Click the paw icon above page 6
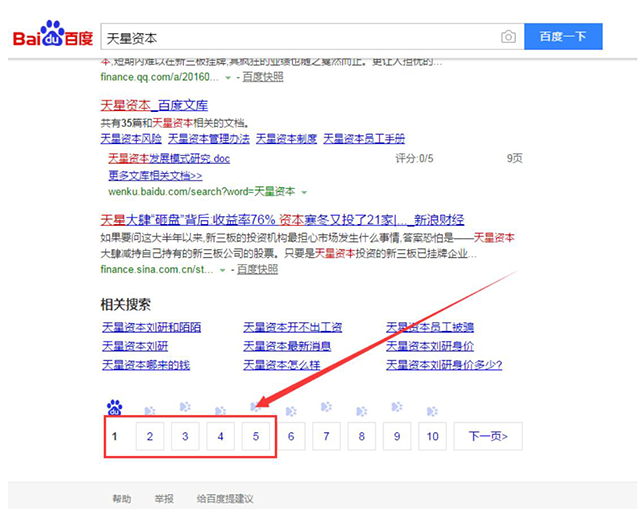 (x=291, y=409)
